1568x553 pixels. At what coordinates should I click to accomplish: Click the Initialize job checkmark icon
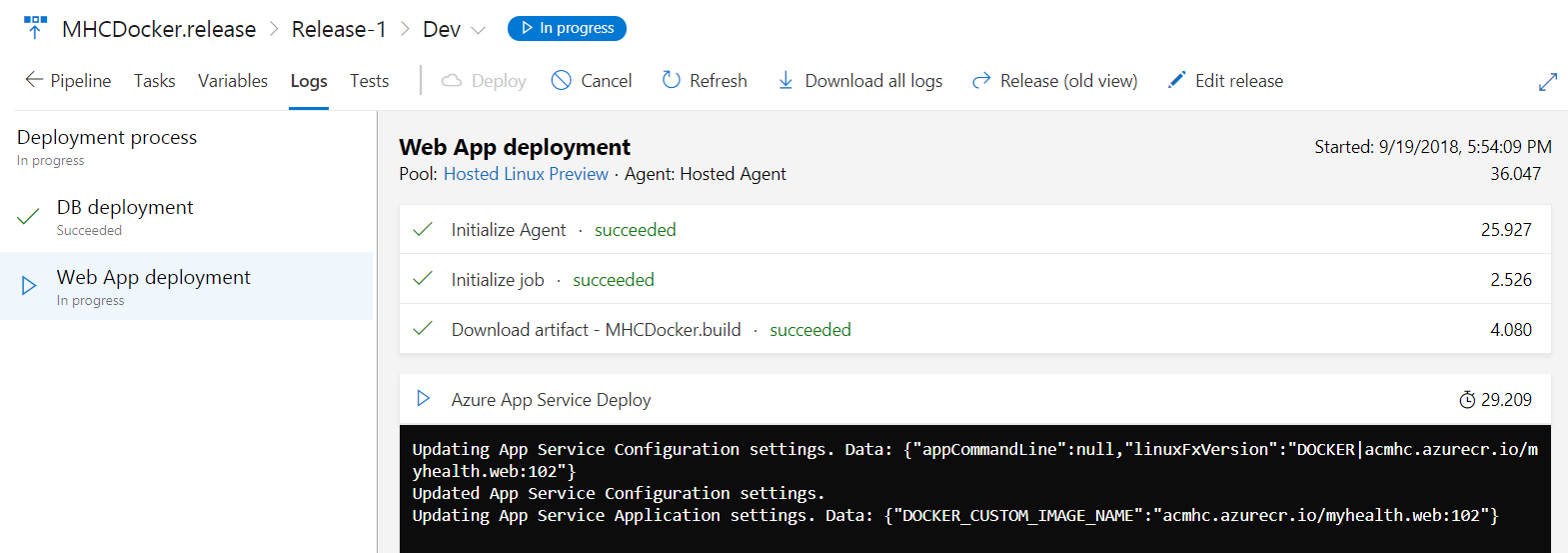coord(423,279)
